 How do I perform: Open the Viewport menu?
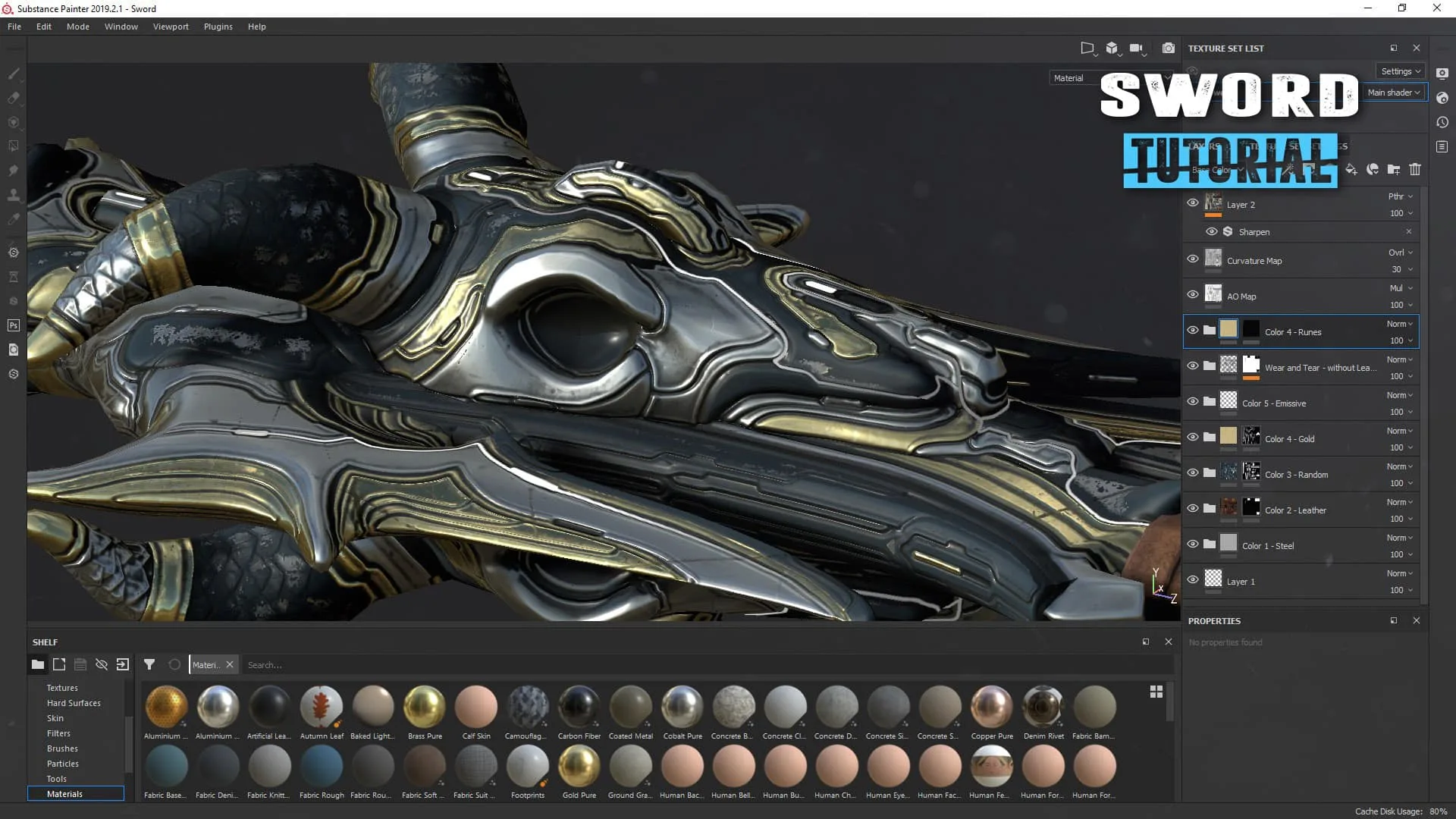pos(171,27)
